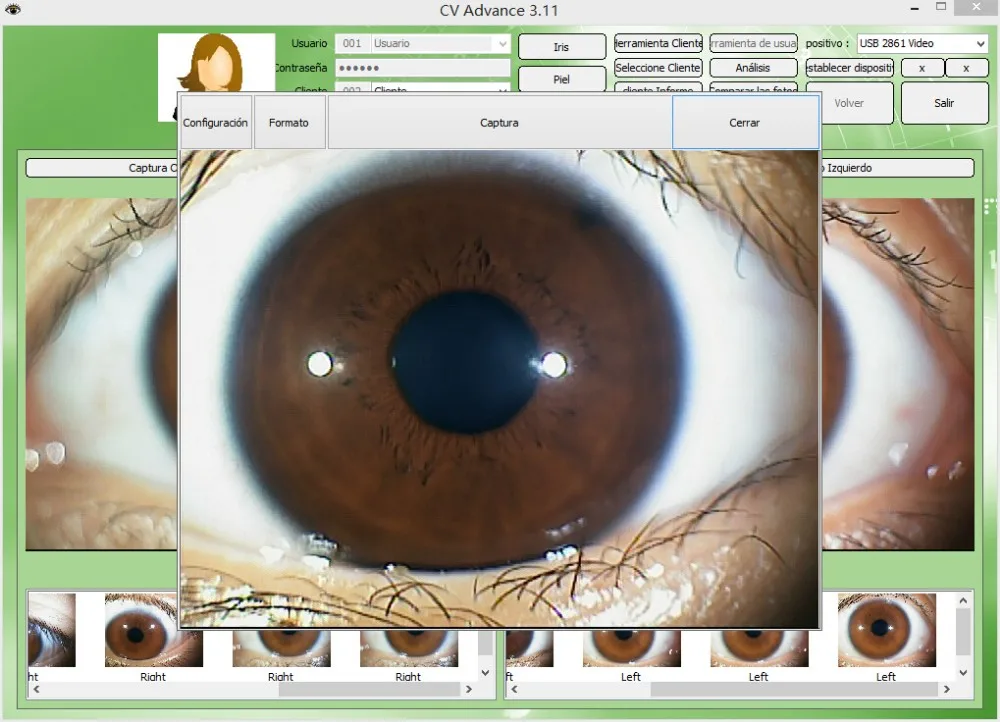Expand the Usuario combo box

pyautogui.click(x=501, y=44)
